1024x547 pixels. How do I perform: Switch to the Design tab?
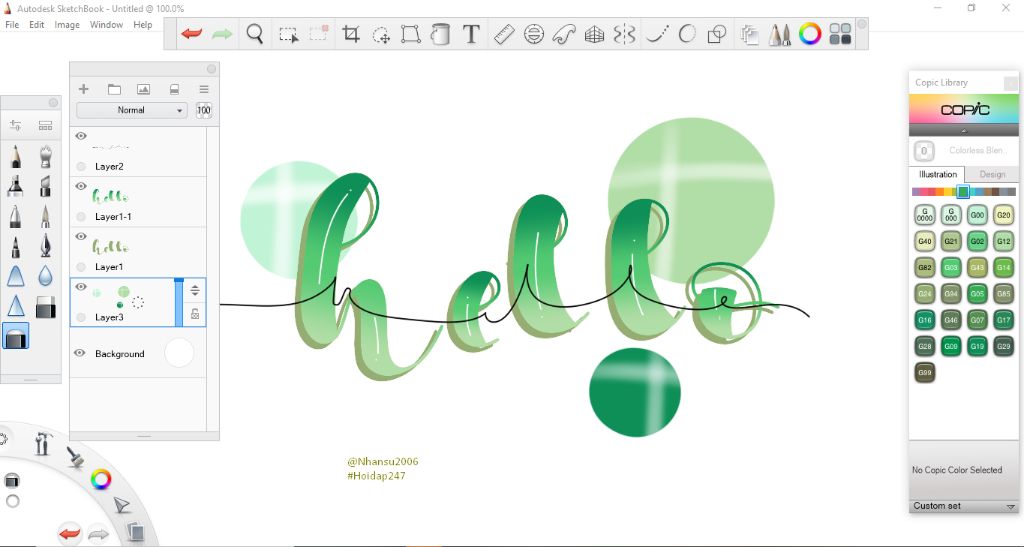pyautogui.click(x=992, y=174)
